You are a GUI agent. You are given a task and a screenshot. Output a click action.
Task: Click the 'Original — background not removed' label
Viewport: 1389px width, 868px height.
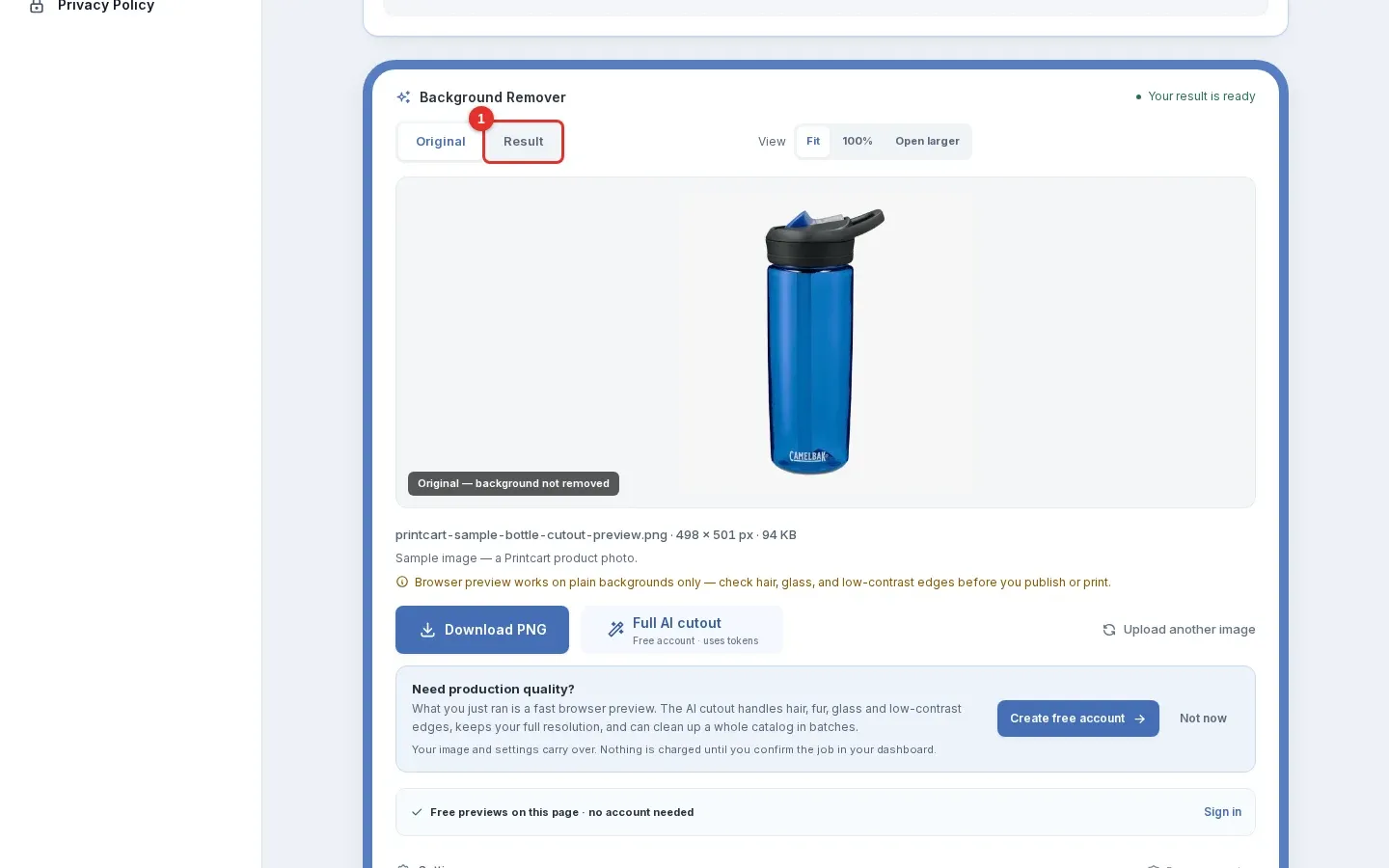tap(513, 483)
